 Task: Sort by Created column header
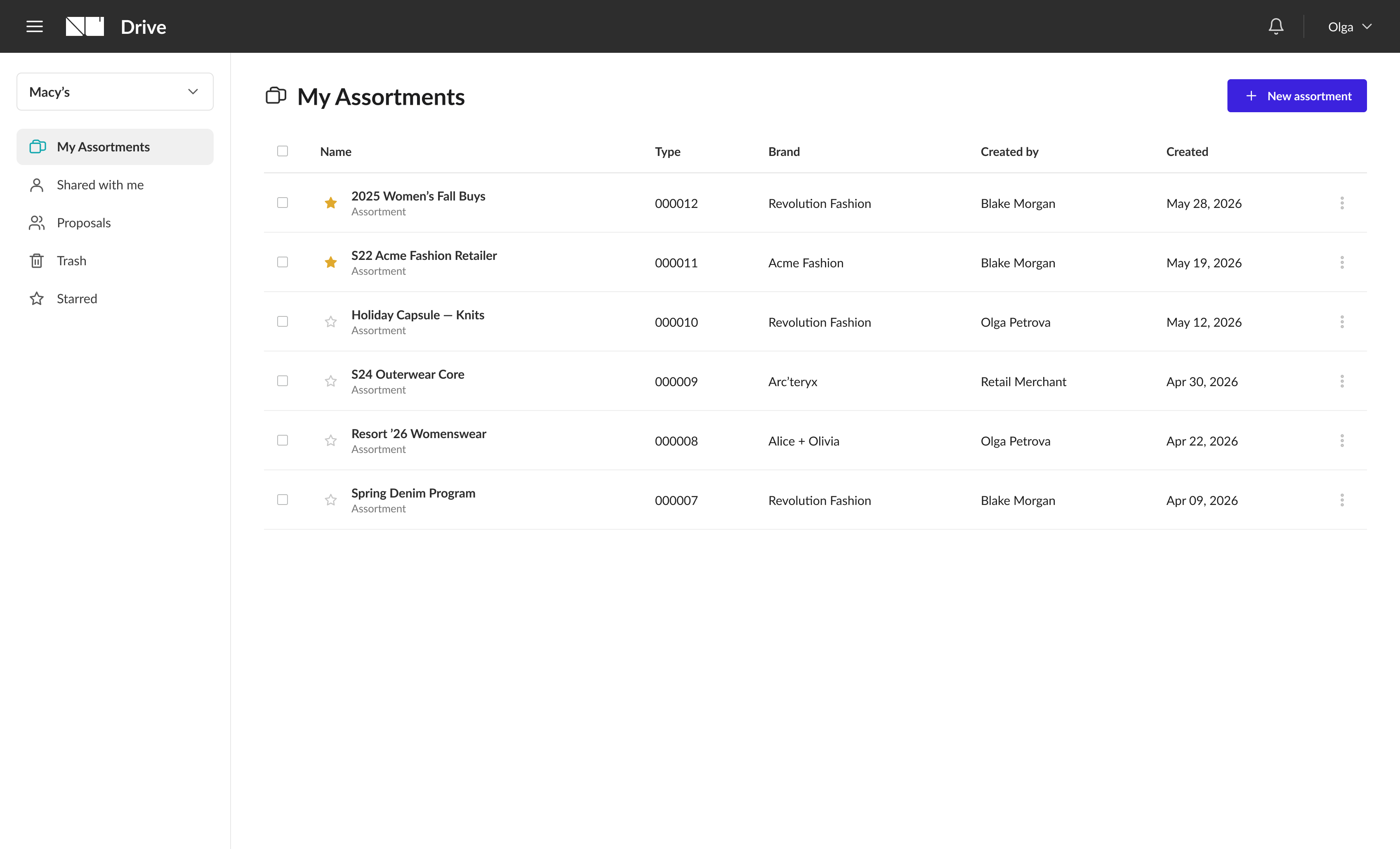point(1187,152)
